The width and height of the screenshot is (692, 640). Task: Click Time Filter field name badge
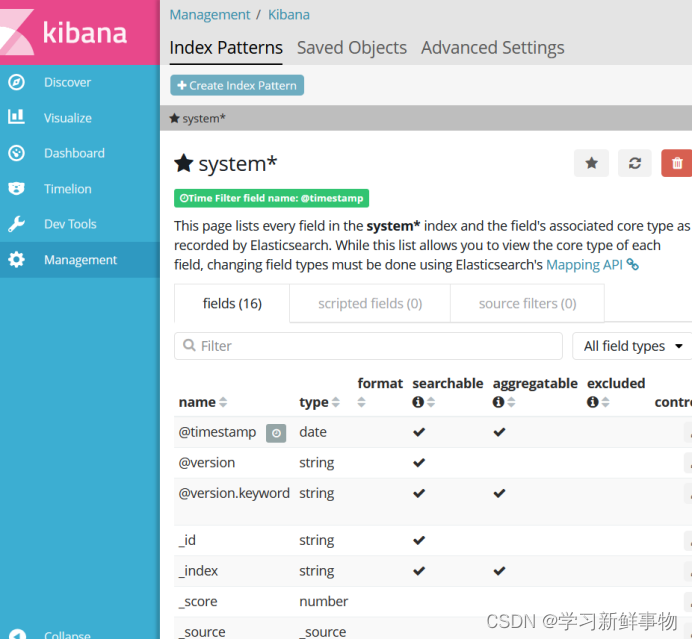[x=271, y=198]
